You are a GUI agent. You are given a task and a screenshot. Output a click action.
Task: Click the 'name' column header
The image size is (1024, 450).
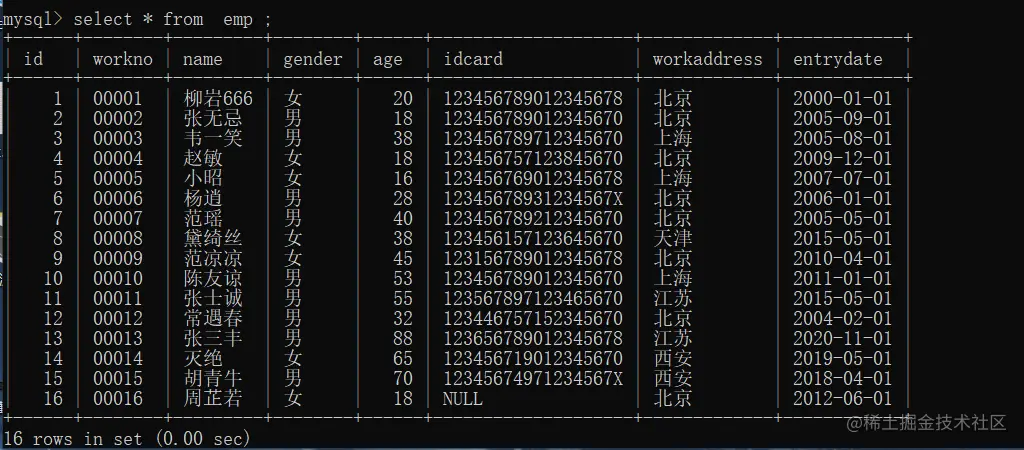click(x=202, y=59)
